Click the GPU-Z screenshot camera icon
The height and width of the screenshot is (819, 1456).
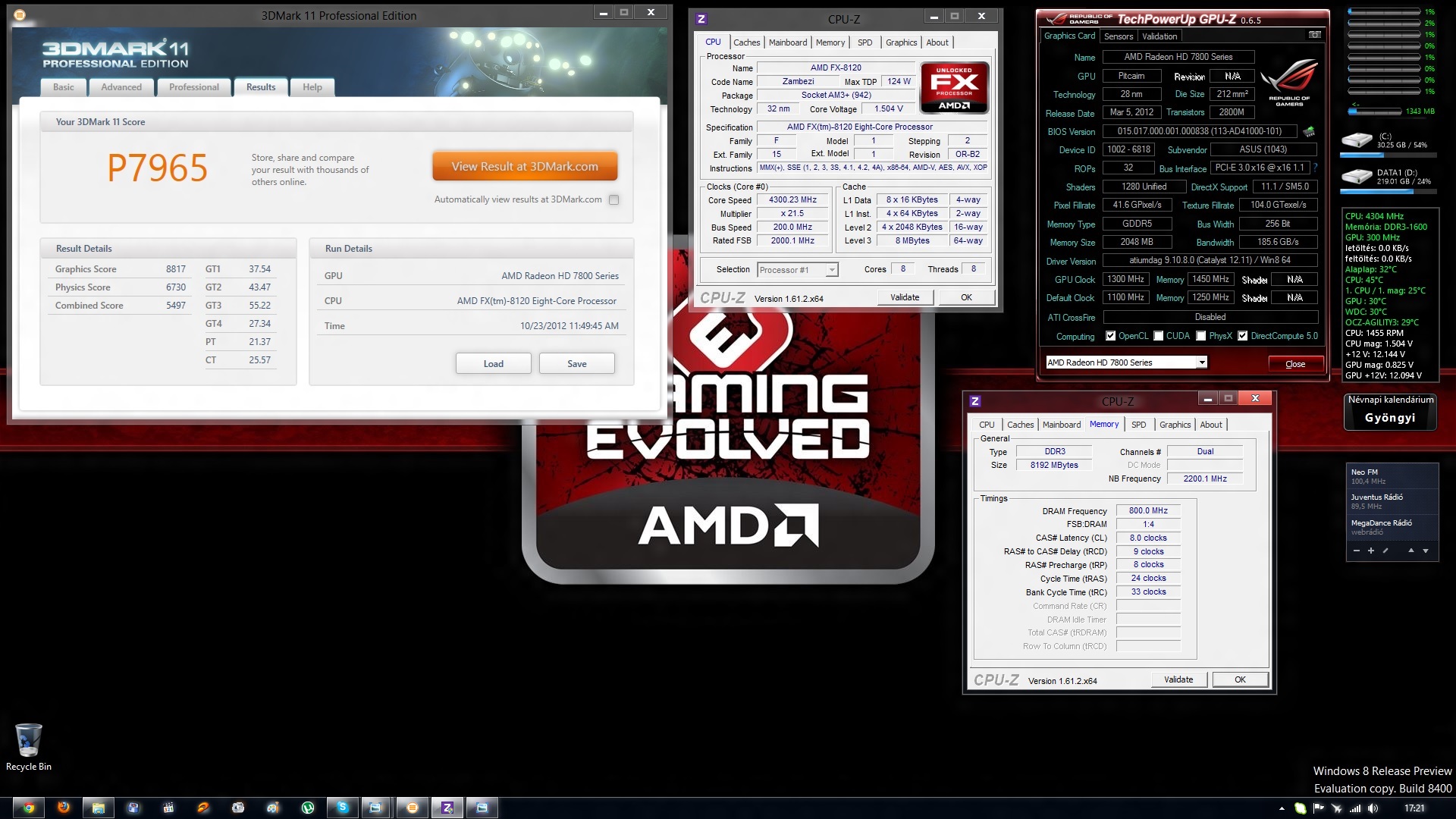point(1315,35)
